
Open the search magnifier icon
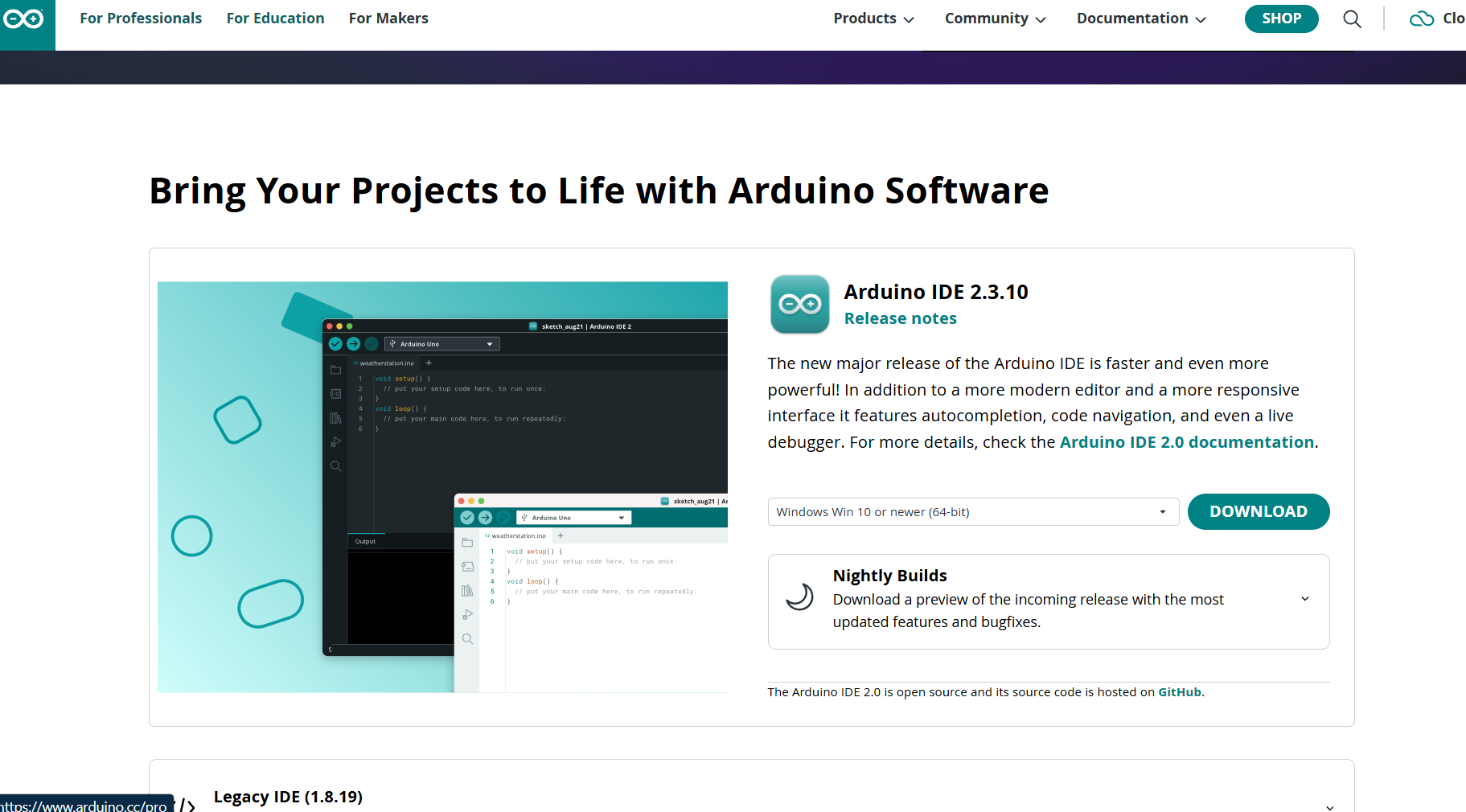click(x=1352, y=19)
